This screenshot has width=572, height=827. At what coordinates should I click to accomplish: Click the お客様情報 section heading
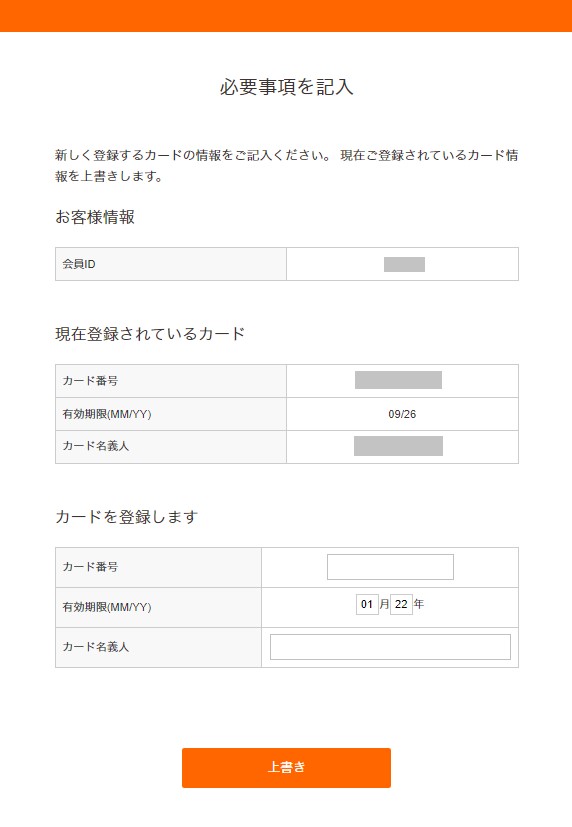(95, 217)
